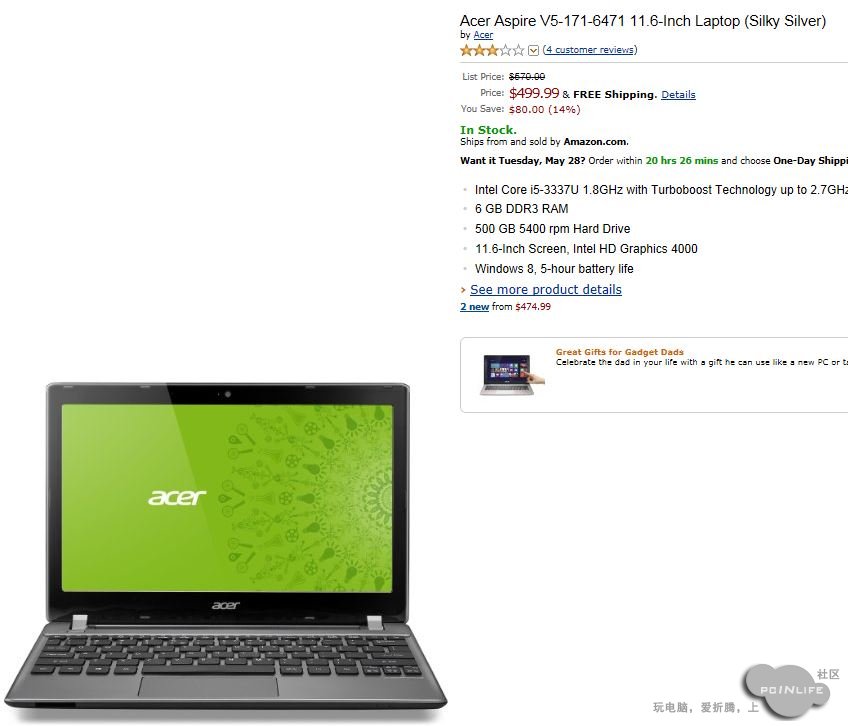This screenshot has width=848, height=726.
Task: Click the orange arrow beside product details
Action: (x=463, y=290)
